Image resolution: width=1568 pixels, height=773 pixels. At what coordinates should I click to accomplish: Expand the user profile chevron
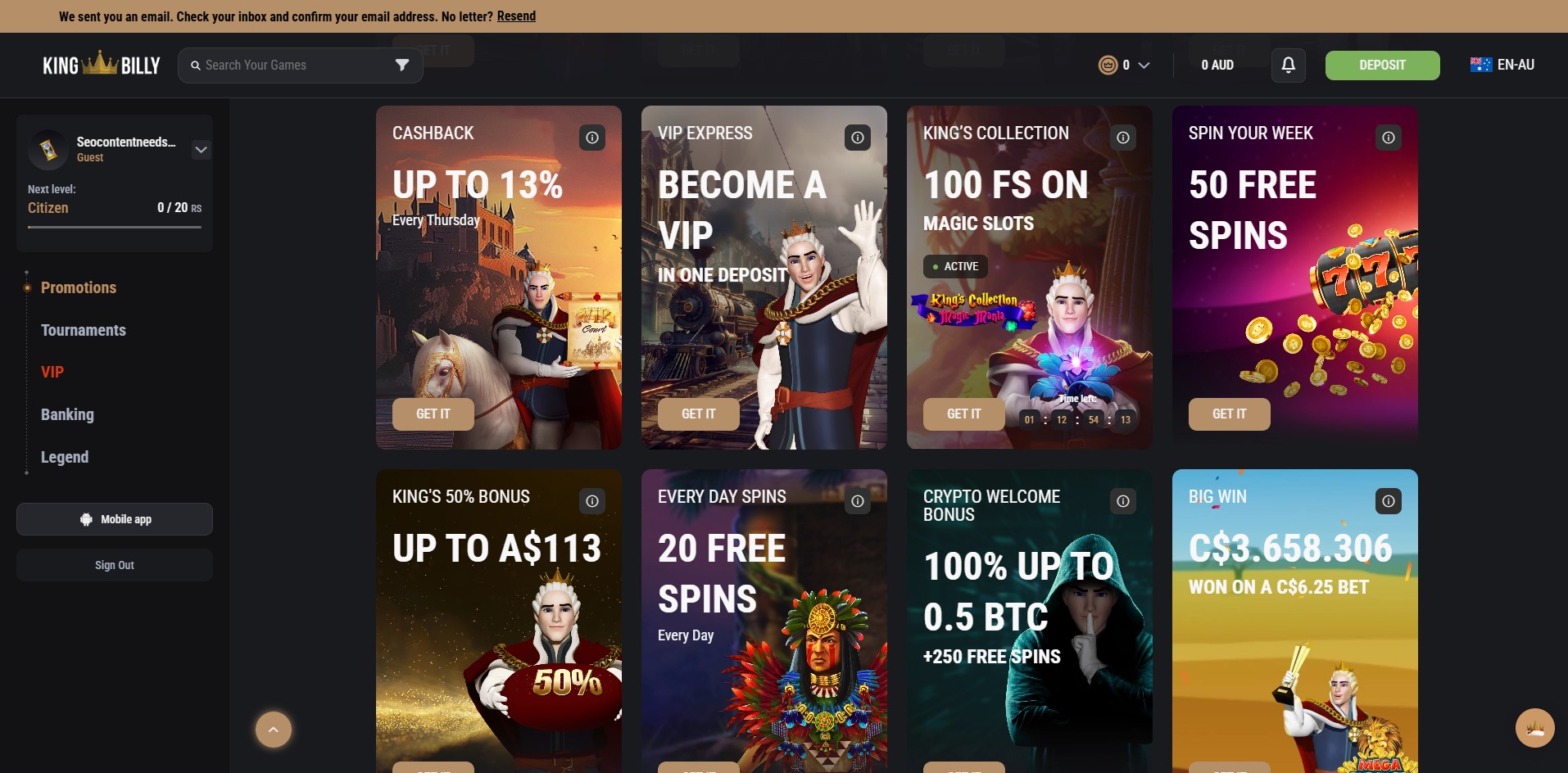coord(201,150)
